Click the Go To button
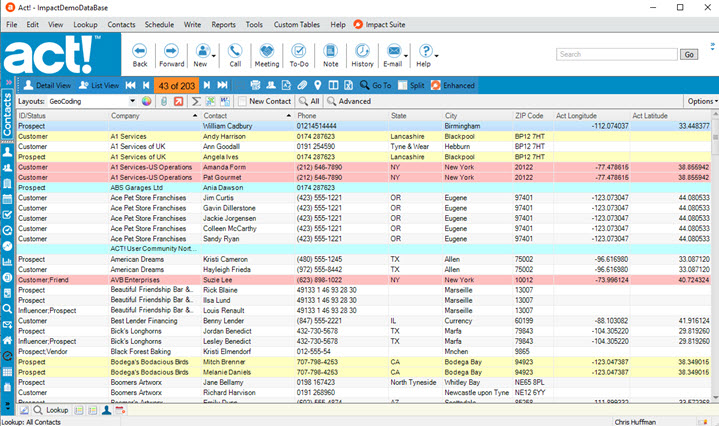 376,85
